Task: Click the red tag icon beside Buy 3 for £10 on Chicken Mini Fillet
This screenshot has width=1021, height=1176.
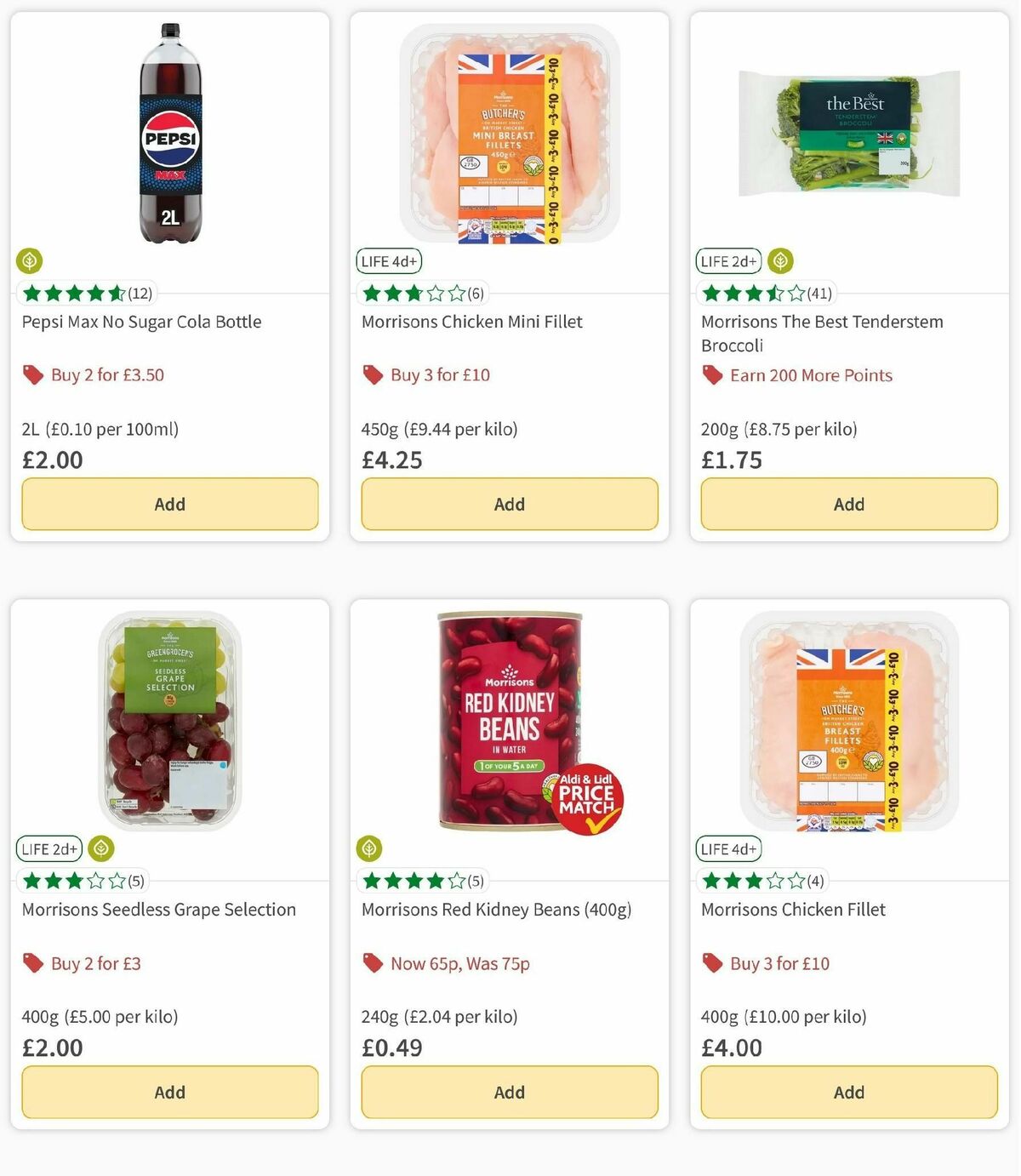Action: tap(372, 374)
